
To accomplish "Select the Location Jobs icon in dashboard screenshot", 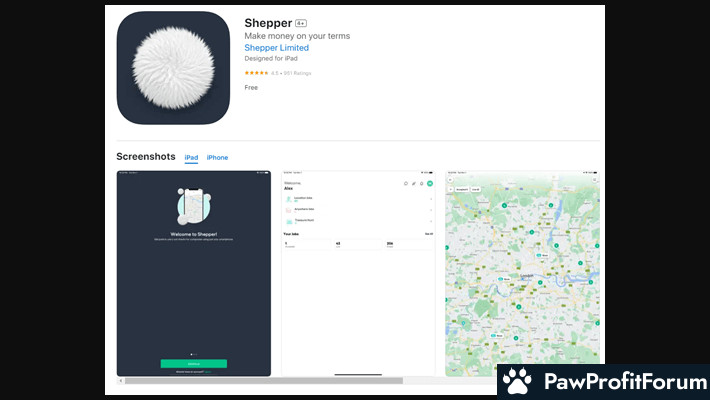I will point(289,199).
